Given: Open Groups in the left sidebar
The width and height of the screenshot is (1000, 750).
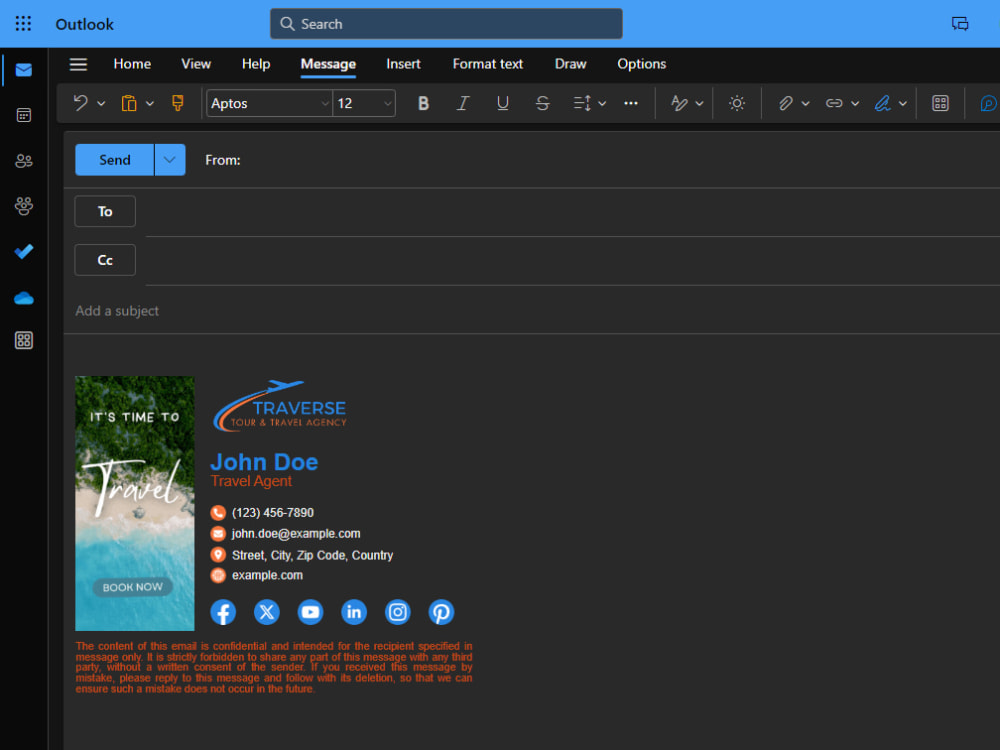Looking at the screenshot, I should 24,206.
